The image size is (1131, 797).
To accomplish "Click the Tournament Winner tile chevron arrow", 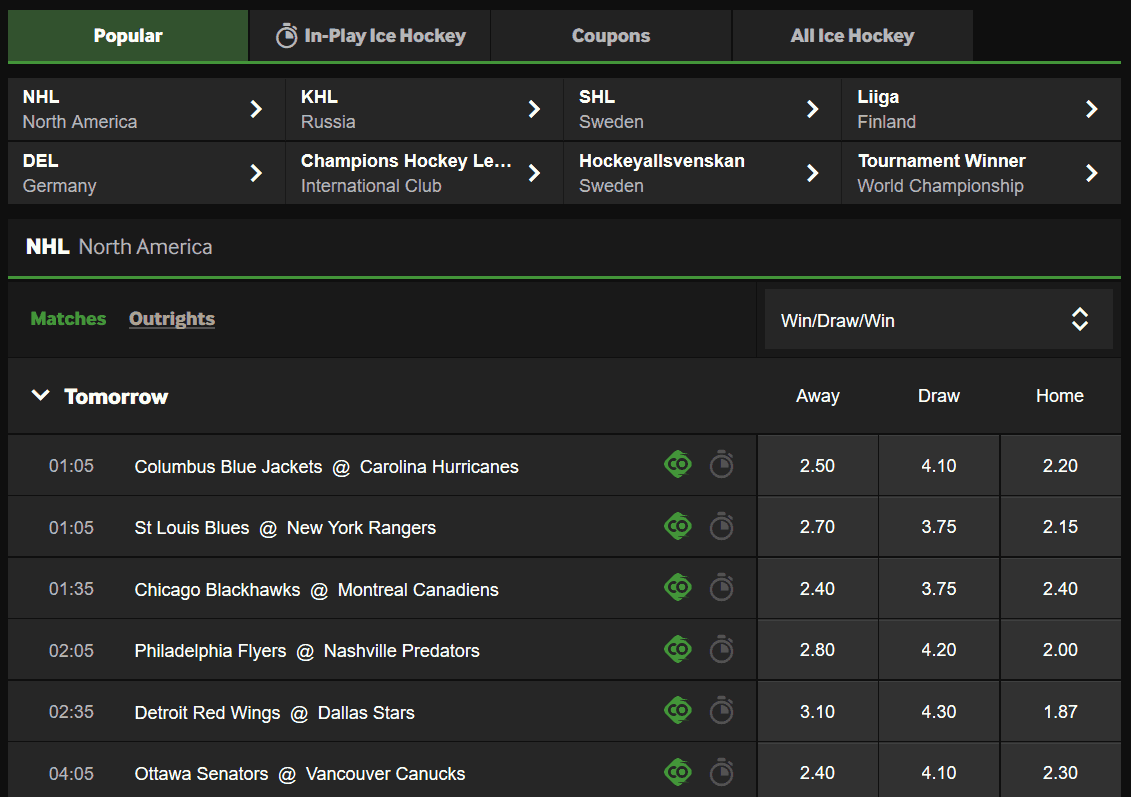I will pyautogui.click(x=1092, y=173).
